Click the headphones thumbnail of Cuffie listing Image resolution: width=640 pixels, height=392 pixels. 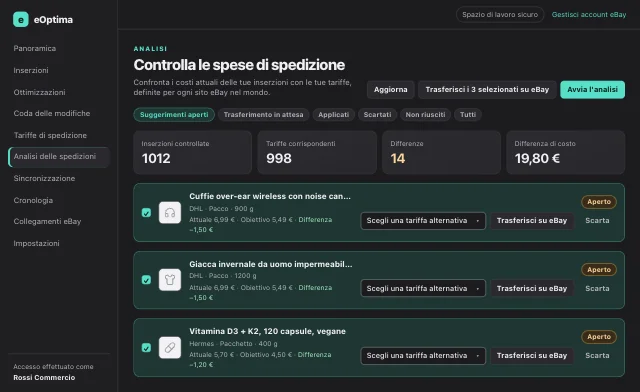point(170,213)
